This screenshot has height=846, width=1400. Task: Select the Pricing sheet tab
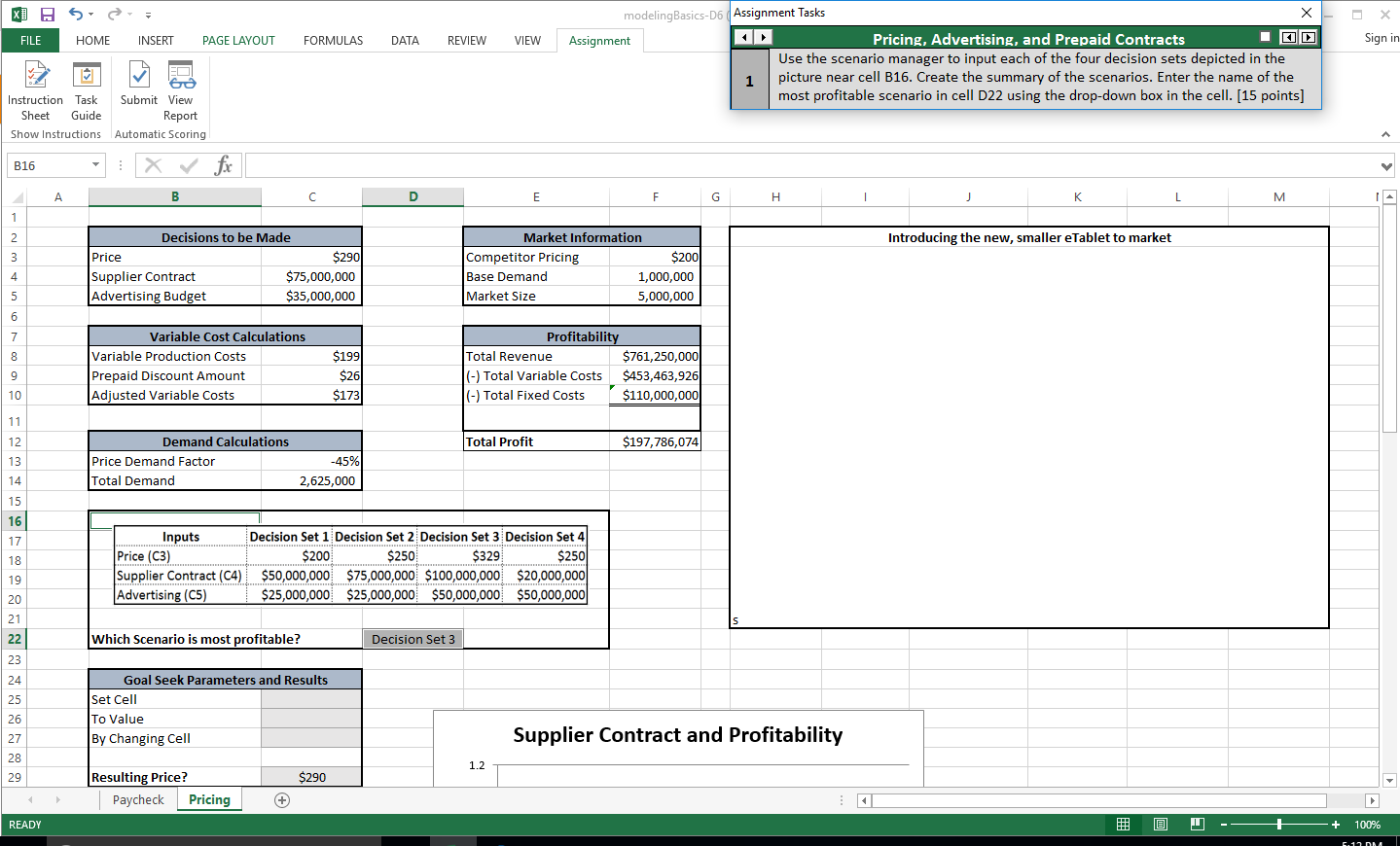click(209, 800)
